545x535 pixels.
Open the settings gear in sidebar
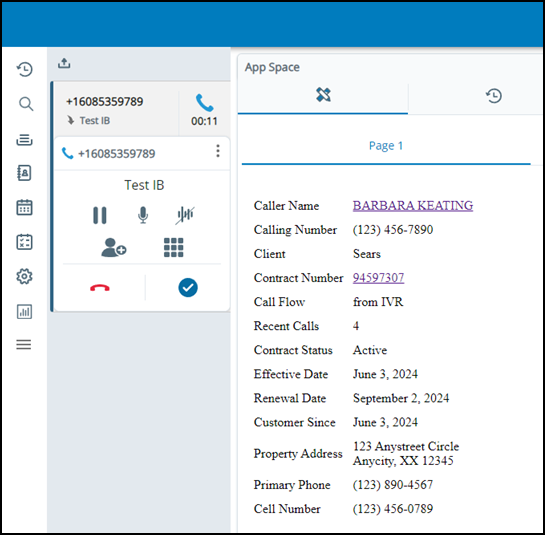[24, 276]
